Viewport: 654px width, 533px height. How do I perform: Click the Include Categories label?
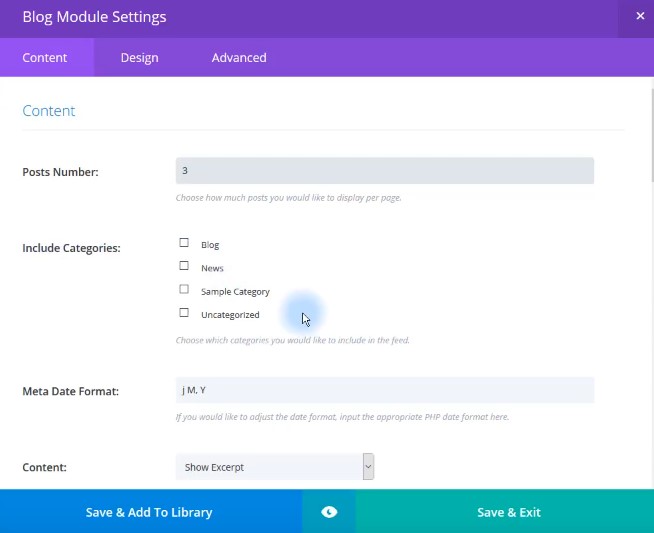point(71,248)
